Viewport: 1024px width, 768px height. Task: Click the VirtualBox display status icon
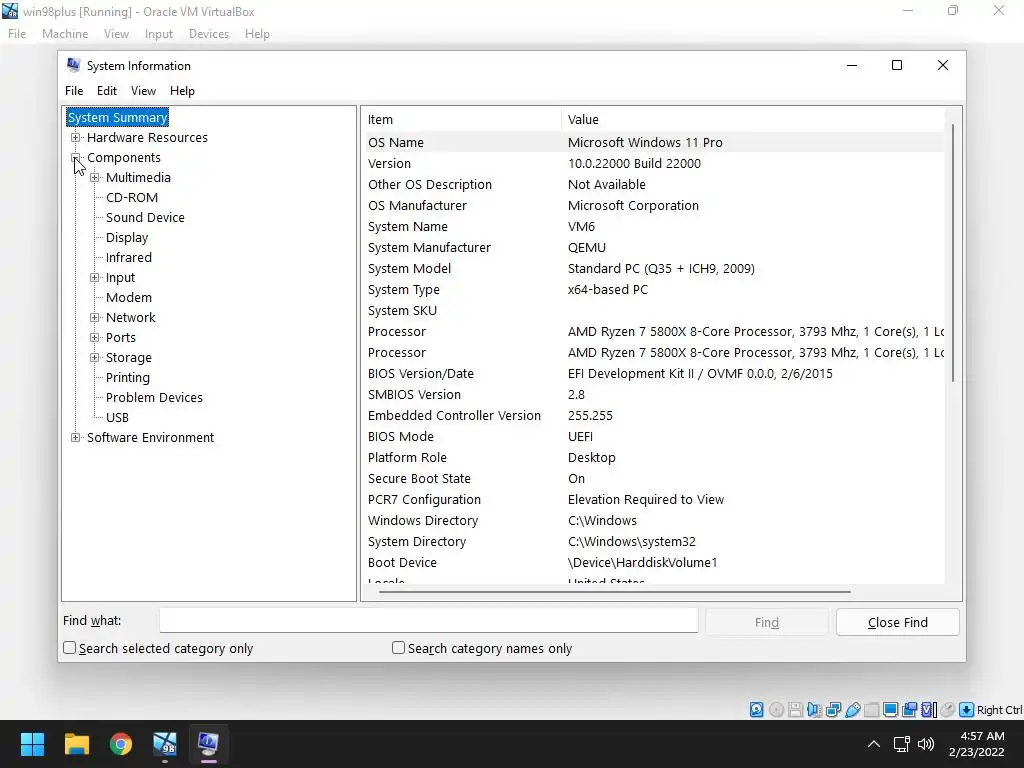(890, 709)
